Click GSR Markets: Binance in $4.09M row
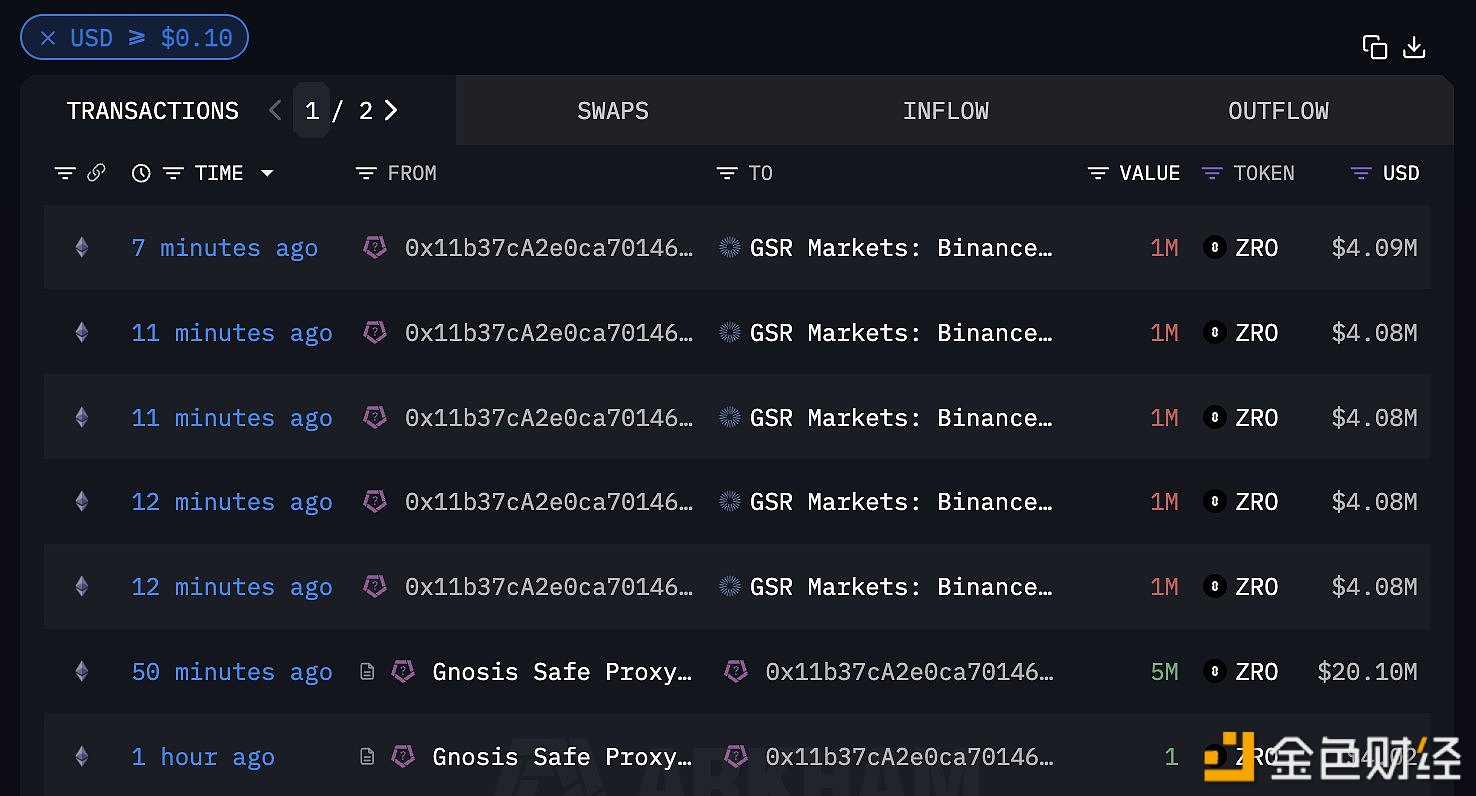 pyautogui.click(x=901, y=248)
